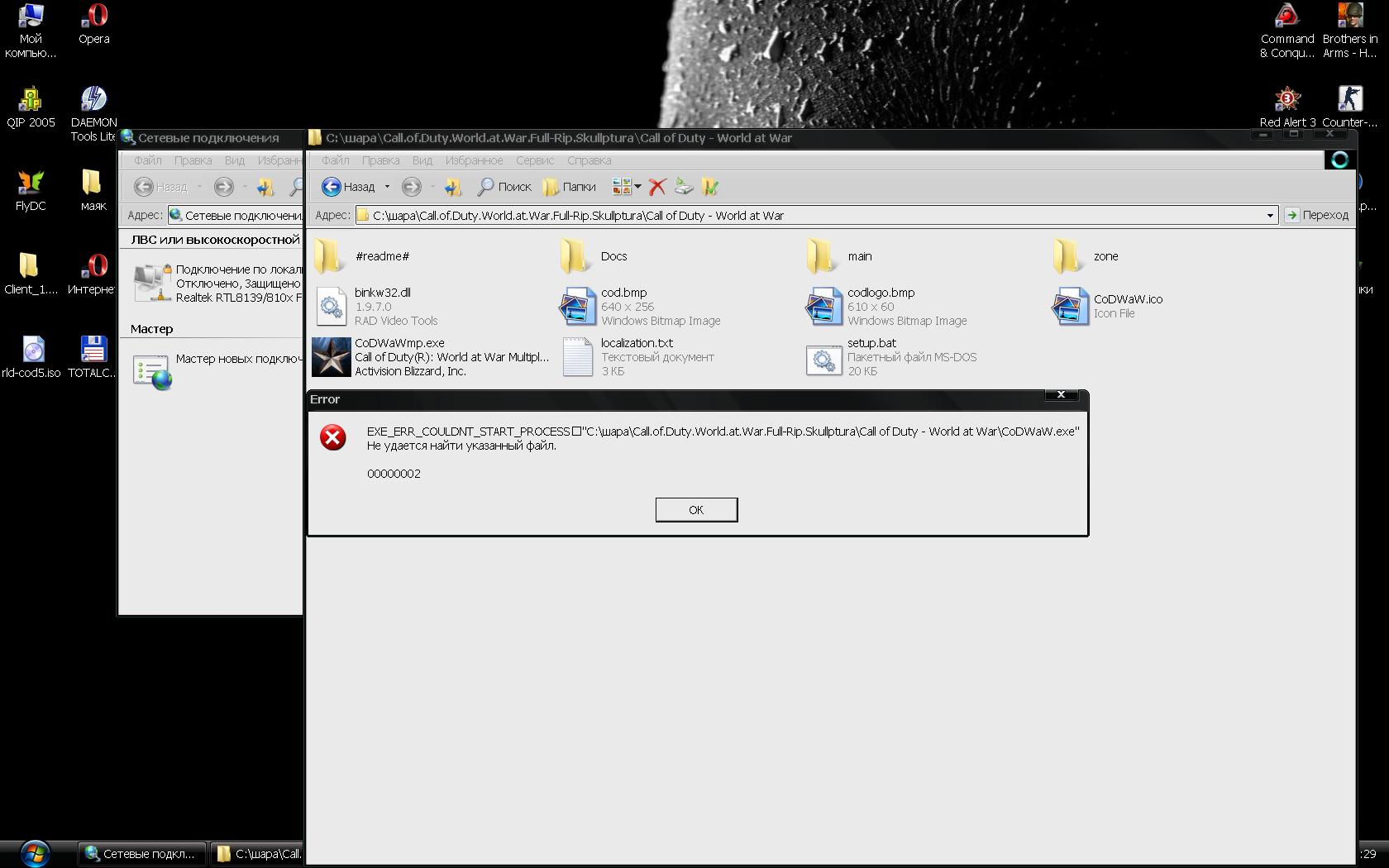The height and width of the screenshot is (868, 1389).
Task: Open Back history dropdown in Call of Duty window
Action: pos(387,187)
